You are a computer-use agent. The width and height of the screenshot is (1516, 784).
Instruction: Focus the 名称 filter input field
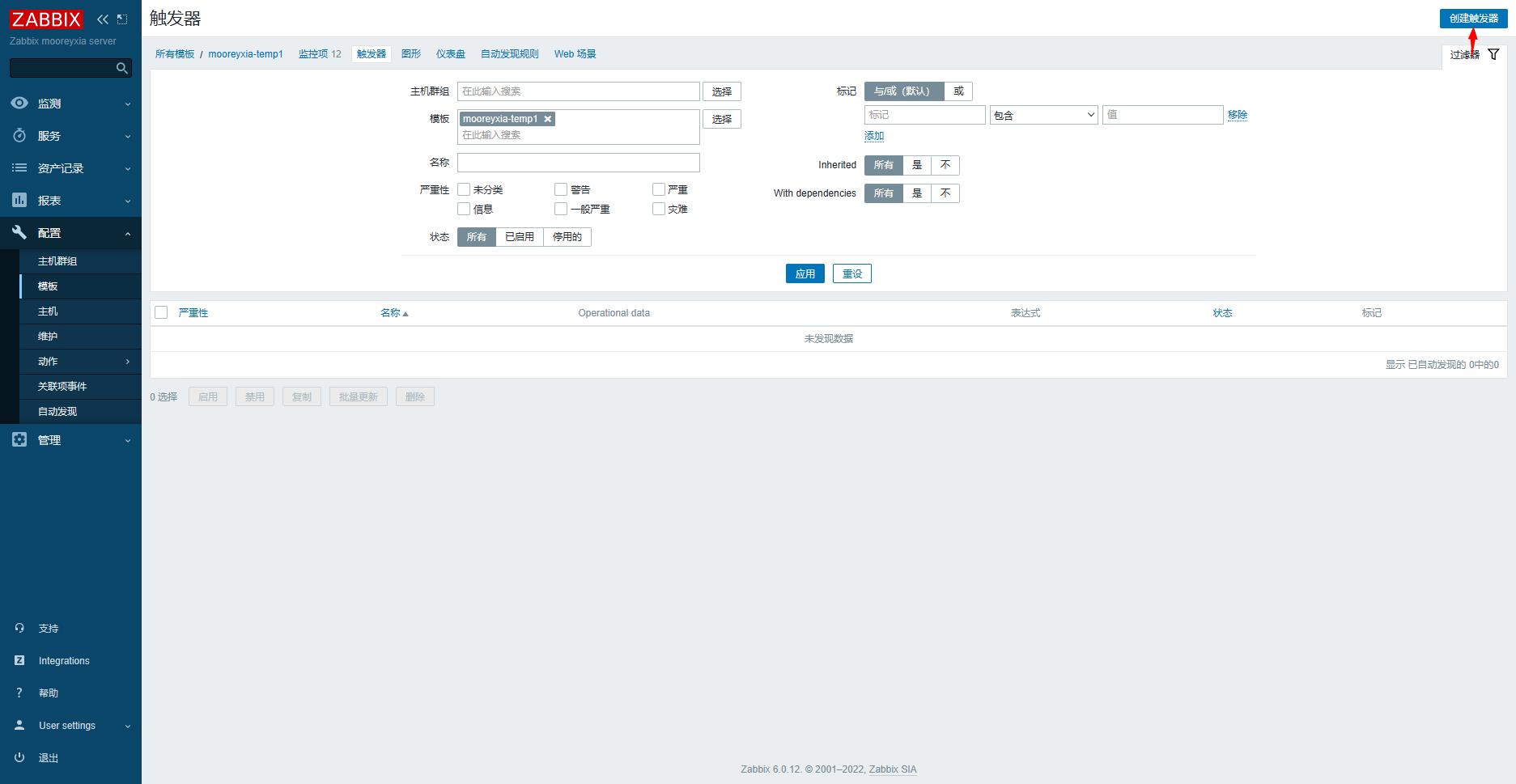(x=579, y=163)
